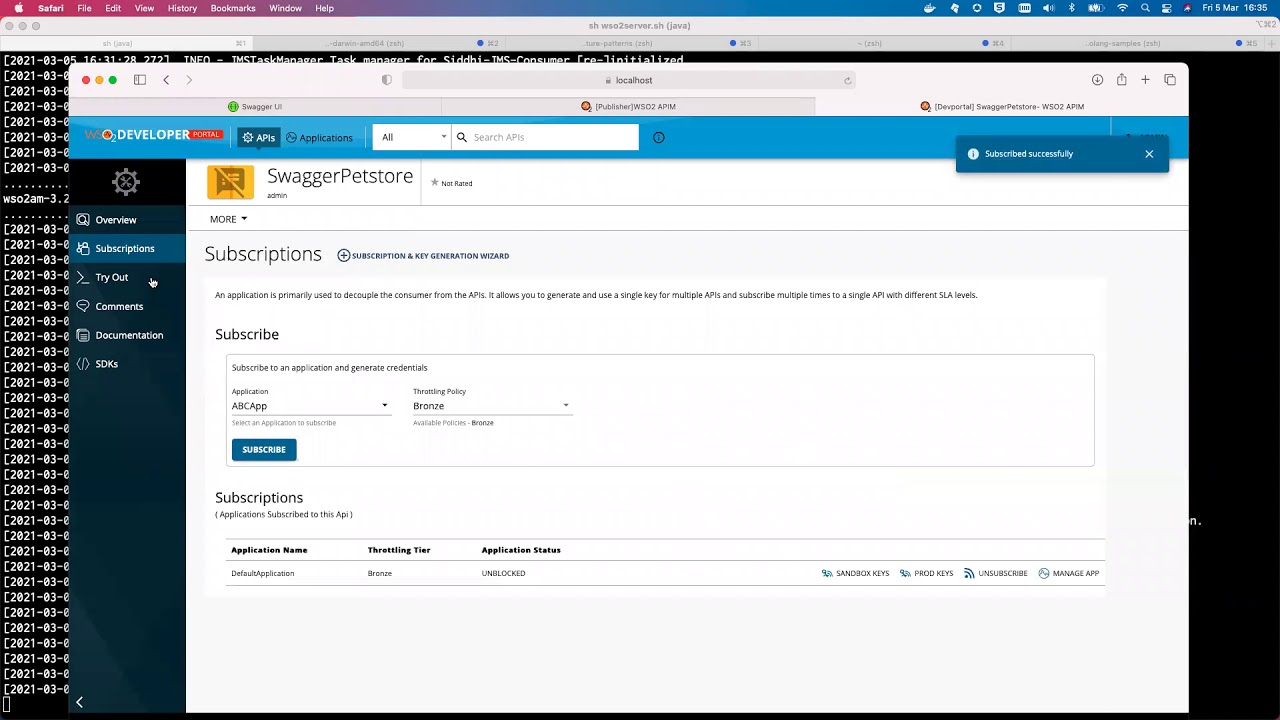Click the Docker whale menu bar icon

(930, 8)
